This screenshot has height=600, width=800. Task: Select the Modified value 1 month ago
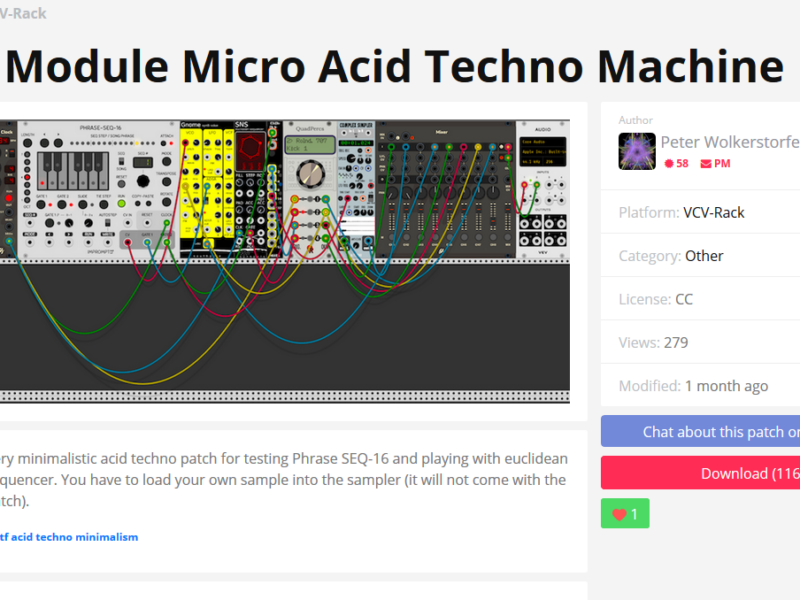[x=726, y=386]
